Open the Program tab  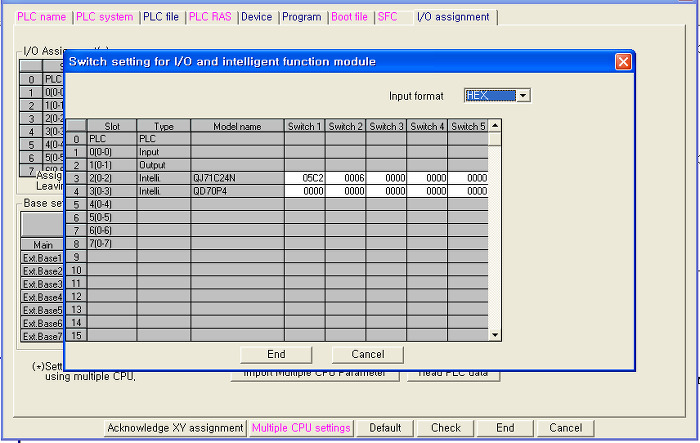click(x=302, y=17)
